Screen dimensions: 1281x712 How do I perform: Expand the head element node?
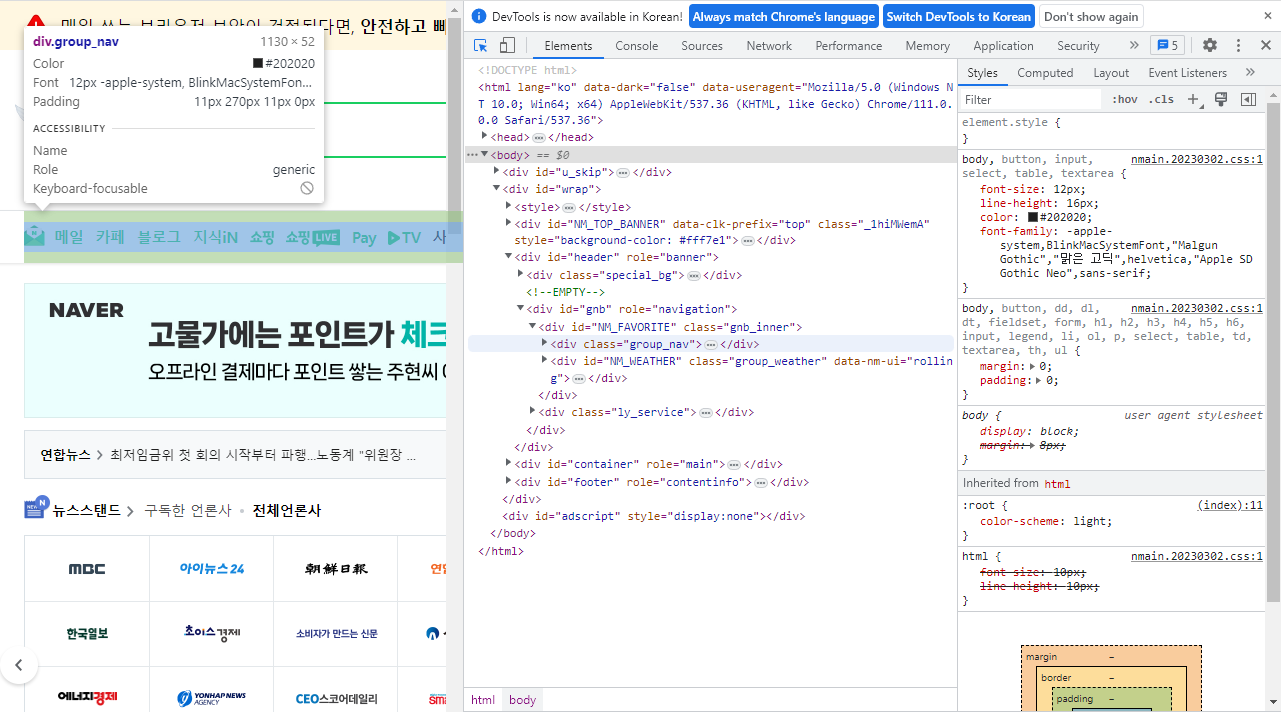485,137
